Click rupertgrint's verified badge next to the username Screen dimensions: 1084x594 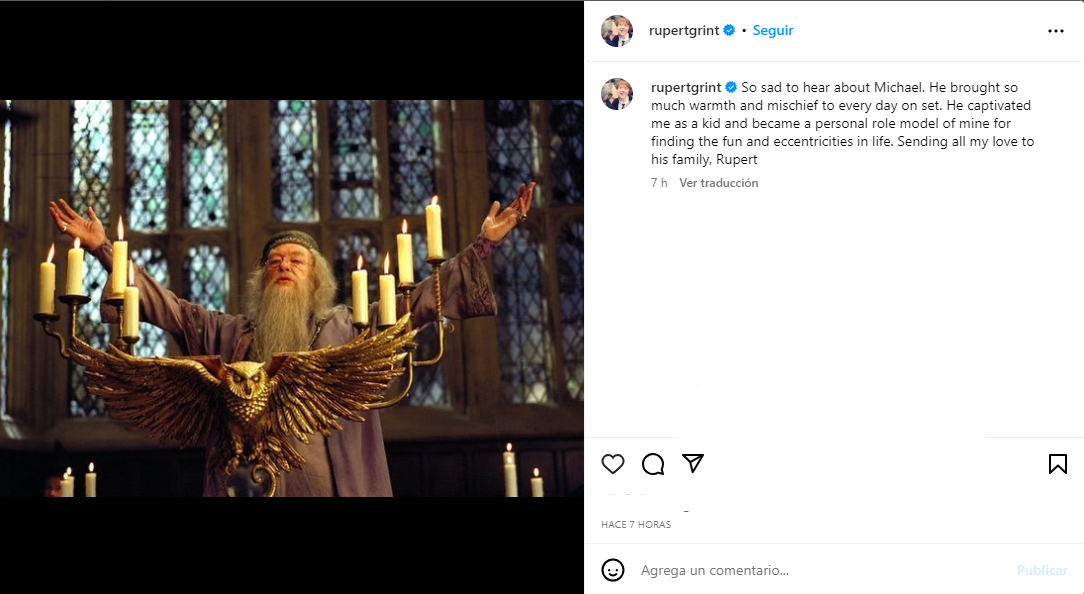tap(730, 30)
